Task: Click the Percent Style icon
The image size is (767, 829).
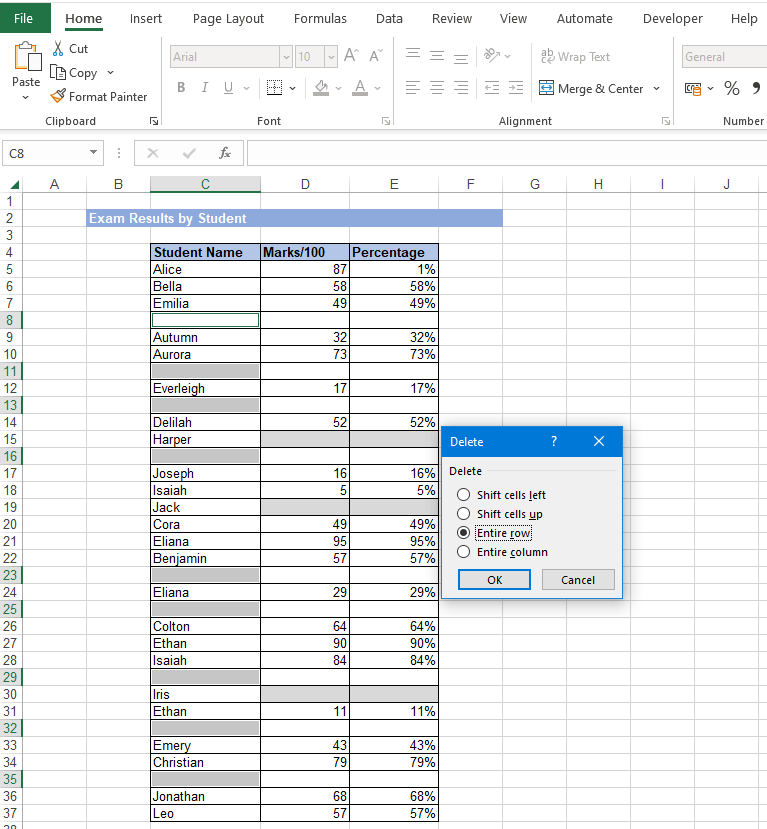Action: (x=732, y=89)
